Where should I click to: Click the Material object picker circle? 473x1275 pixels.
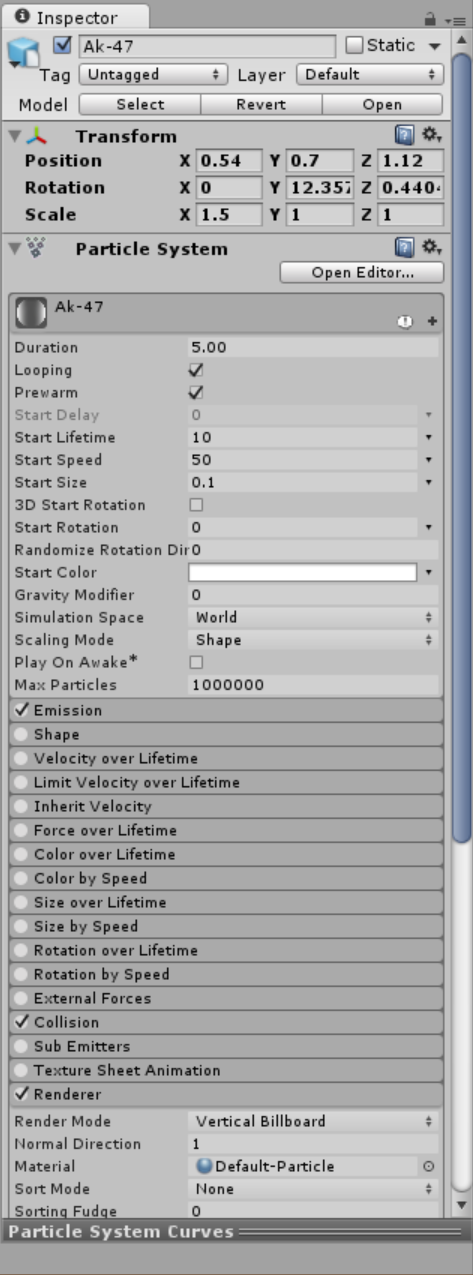point(429,1166)
